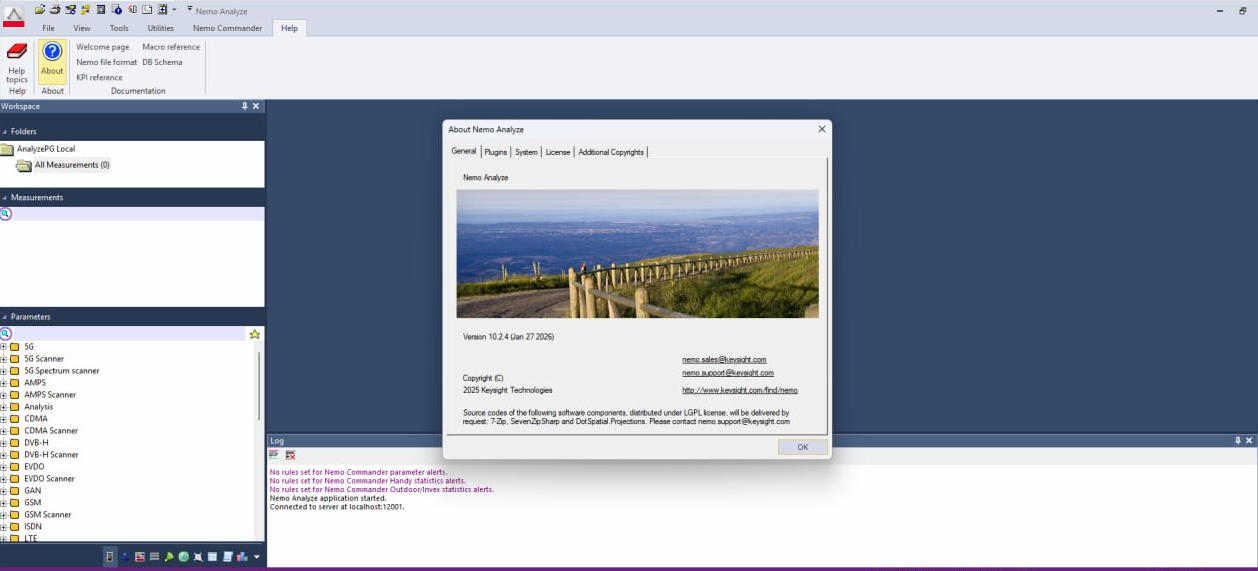Viewport: 1258px width, 571px height.
Task: Click the printer icon in quick access toolbar
Action: [55, 10]
